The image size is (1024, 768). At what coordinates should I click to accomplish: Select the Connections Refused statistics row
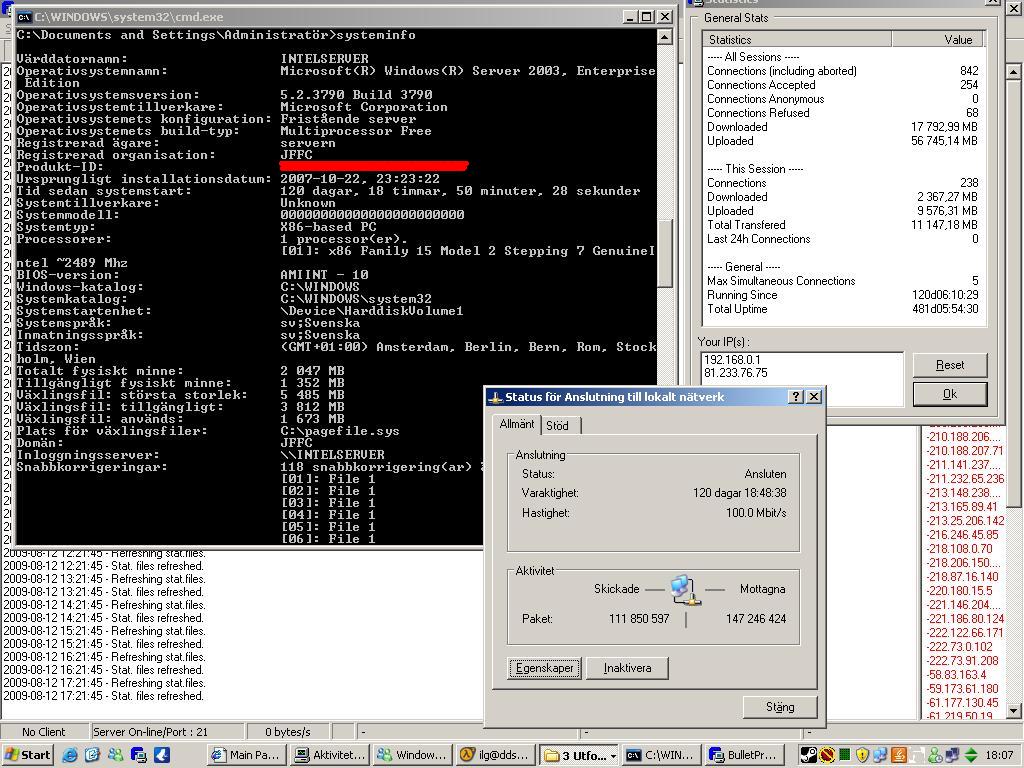[x=842, y=113]
